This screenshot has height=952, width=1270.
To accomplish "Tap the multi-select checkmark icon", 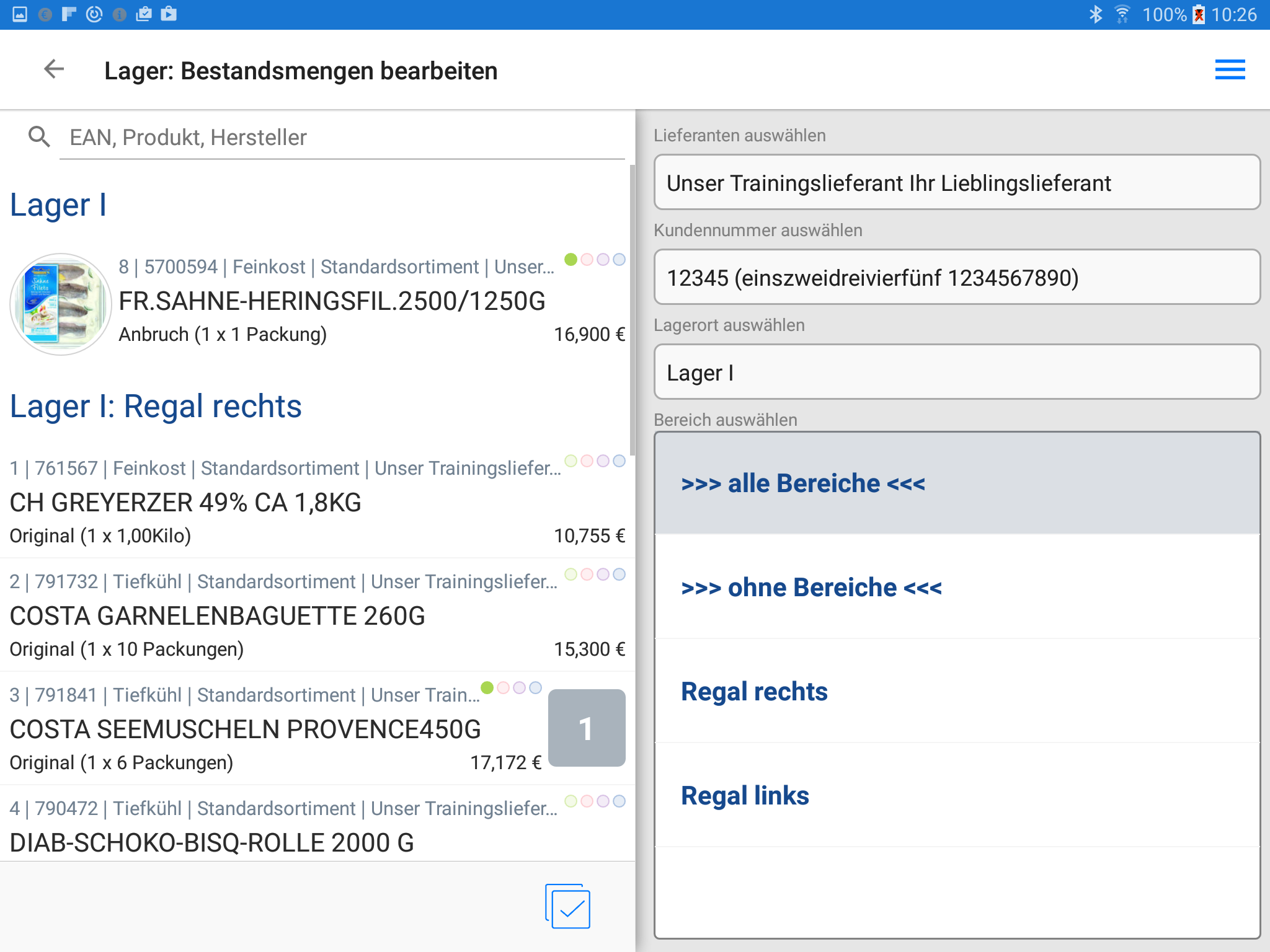I will pos(567,906).
